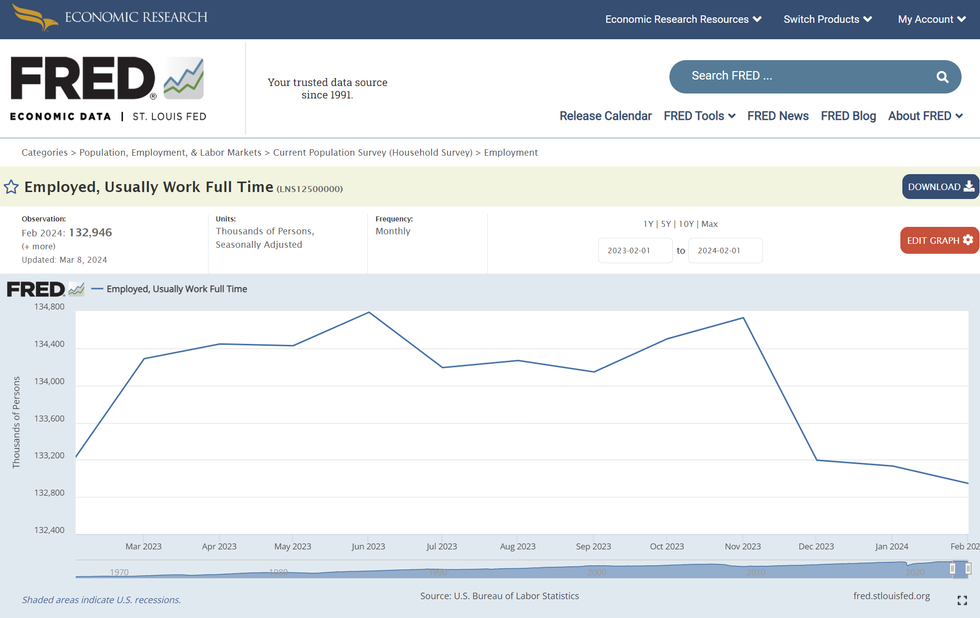Open the FRED Blog page
980x618 pixels.
pyautogui.click(x=848, y=116)
